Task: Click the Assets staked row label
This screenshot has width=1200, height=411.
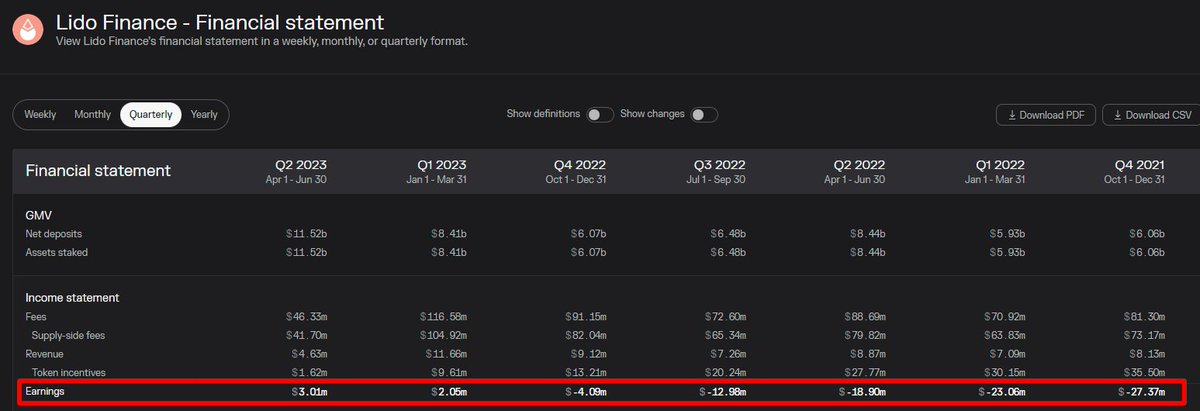Action: [x=56, y=252]
